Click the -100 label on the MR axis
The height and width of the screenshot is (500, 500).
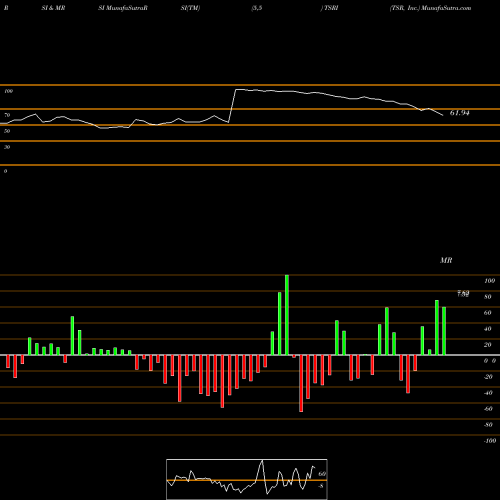[x=489, y=441]
